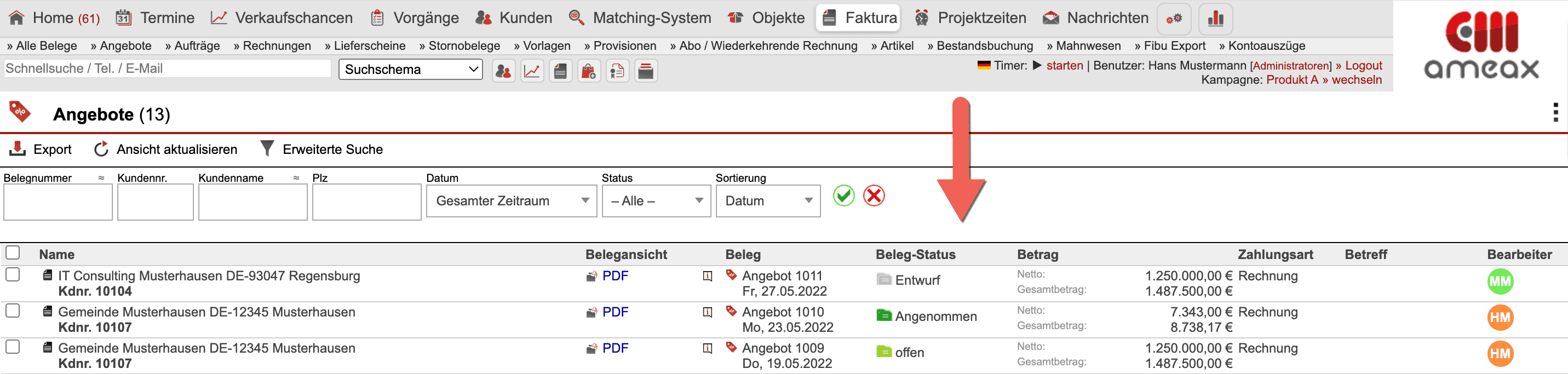
Task: Select the IT Consulting Musterhausen row checkbox
Action: (x=13, y=275)
